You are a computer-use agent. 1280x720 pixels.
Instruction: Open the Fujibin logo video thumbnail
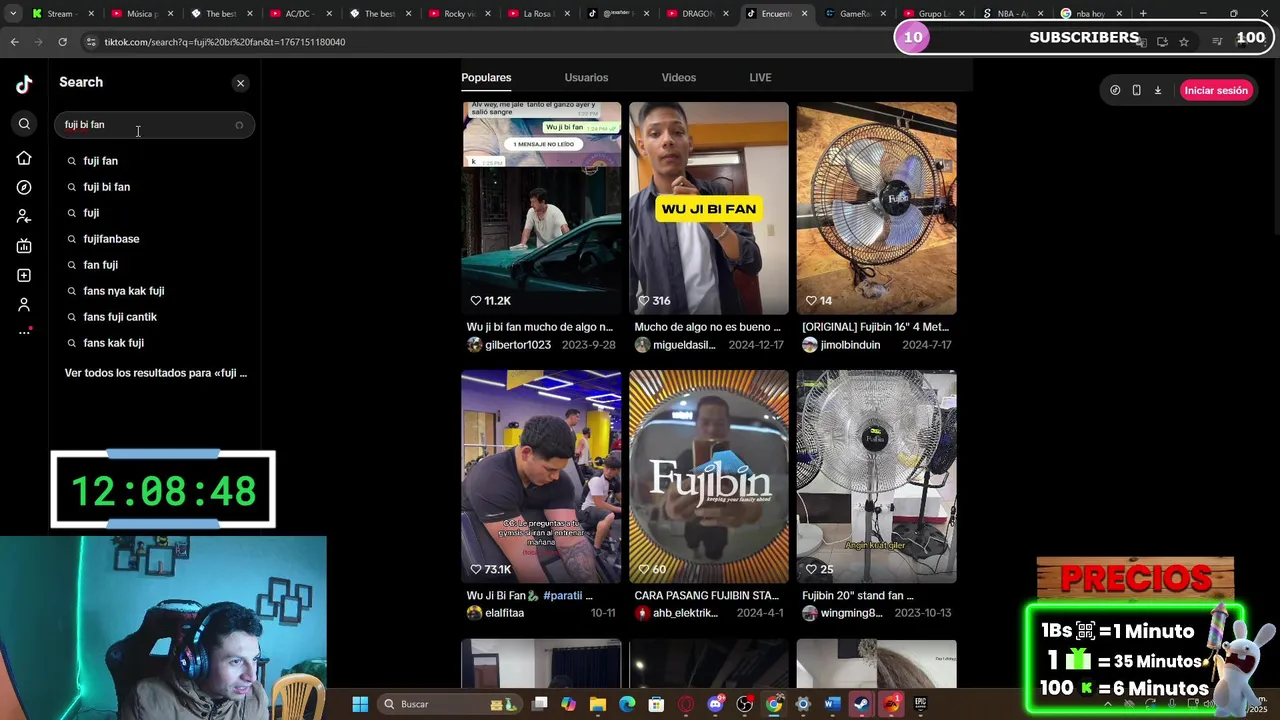click(x=709, y=477)
